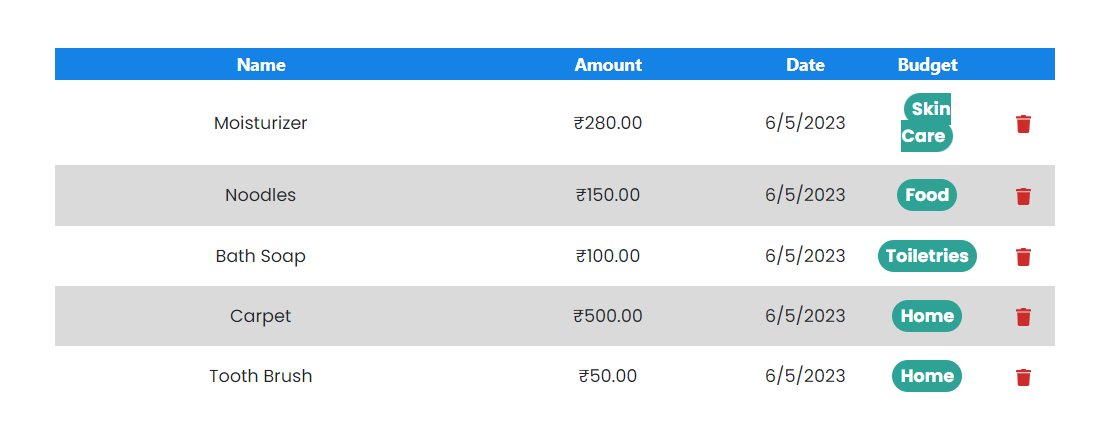Click the Home tag beside Tooth Brush
1119x435 pixels.
(x=927, y=376)
